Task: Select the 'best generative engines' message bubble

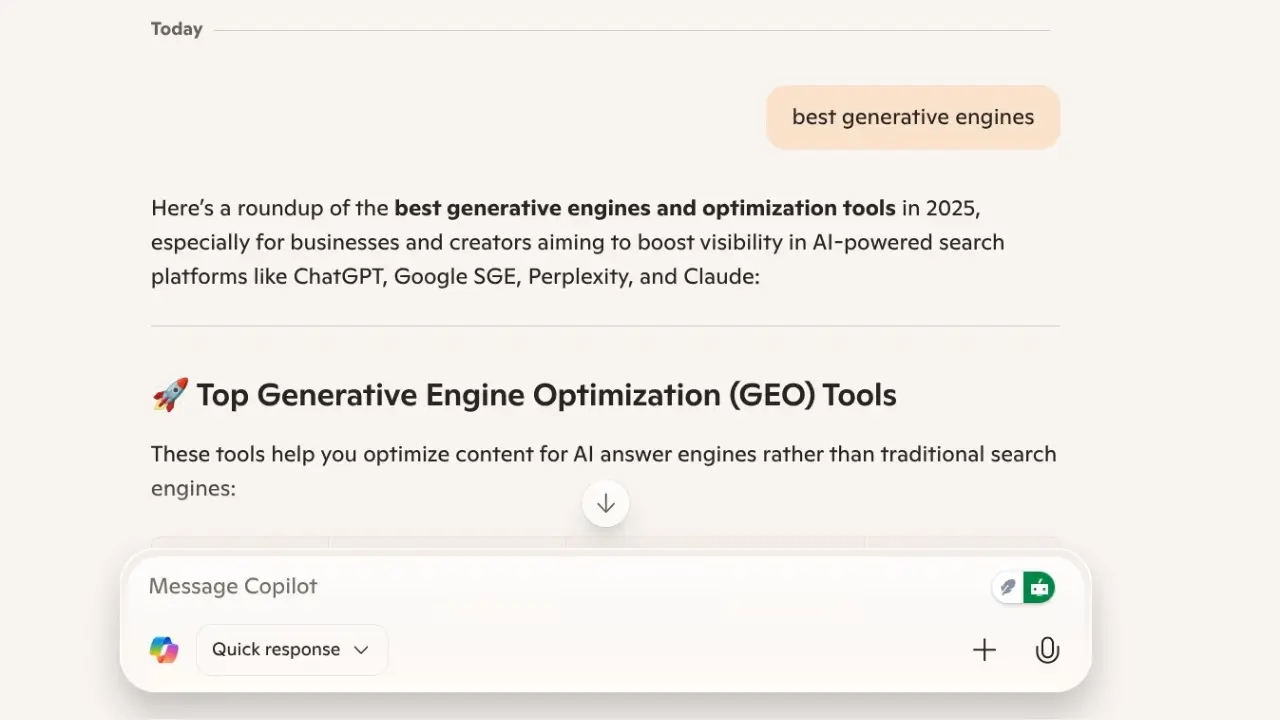Action: click(x=912, y=117)
